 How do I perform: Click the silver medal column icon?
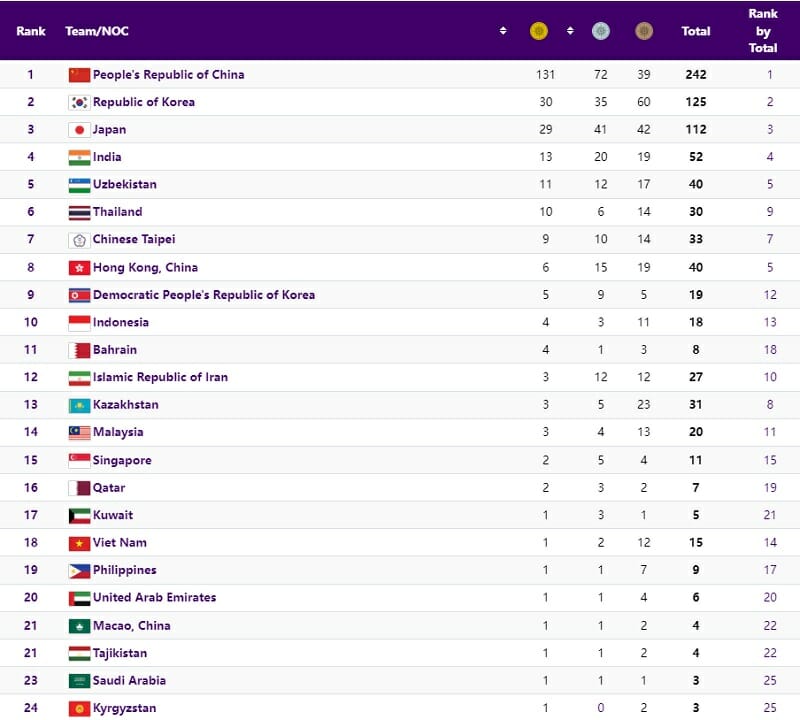600,31
